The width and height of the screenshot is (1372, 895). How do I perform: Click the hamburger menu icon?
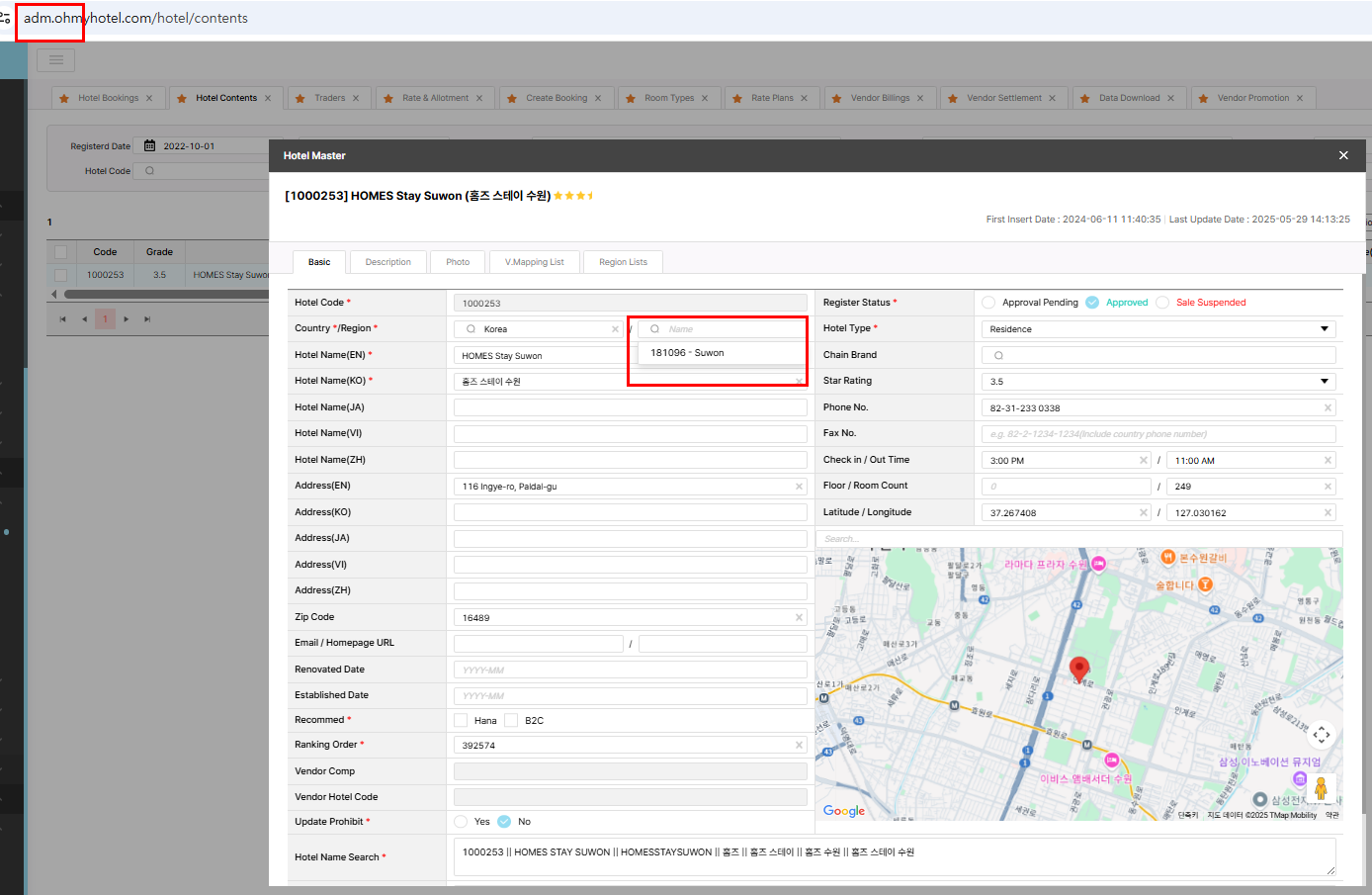pyautogui.click(x=55, y=60)
